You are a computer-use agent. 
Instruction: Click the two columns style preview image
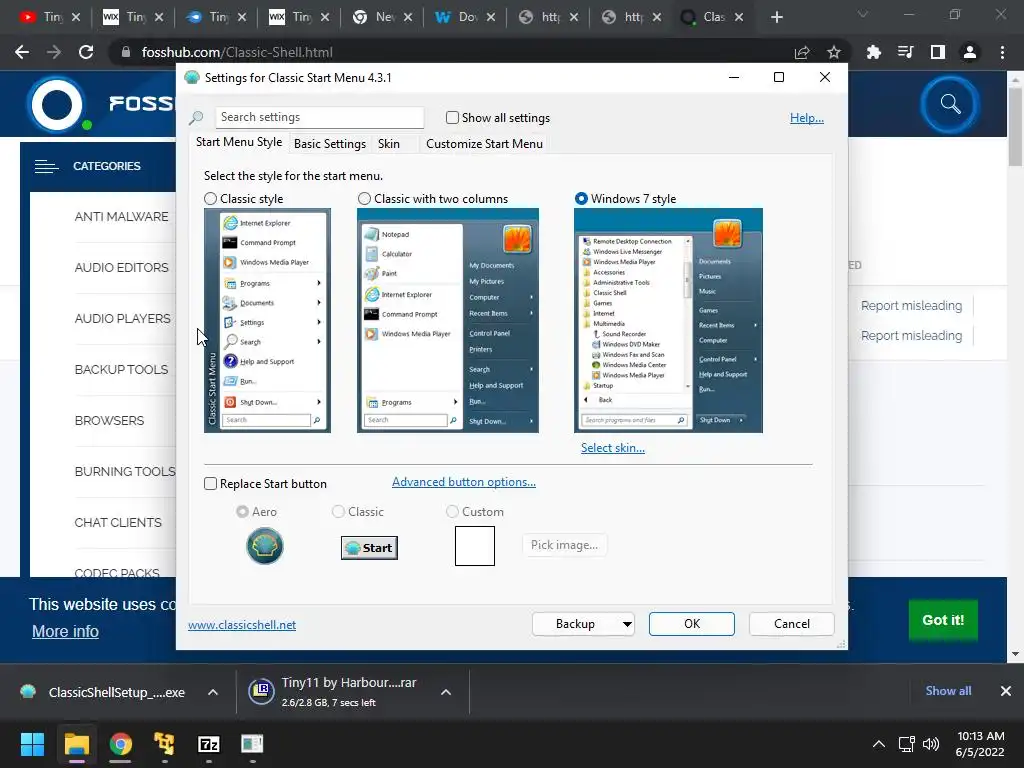(448, 320)
